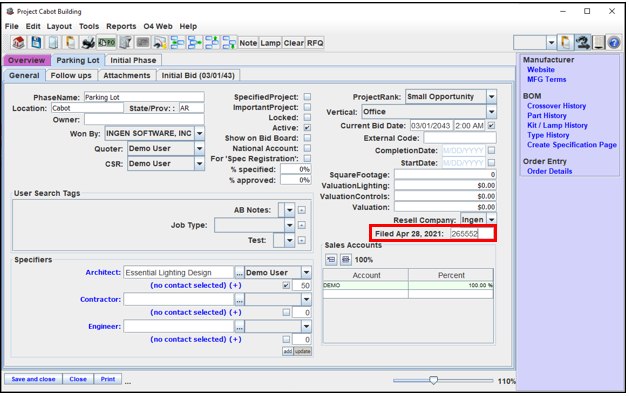Uncheck the Active checkbox
Image resolution: width=629 pixels, height=396 pixels.
(307, 128)
